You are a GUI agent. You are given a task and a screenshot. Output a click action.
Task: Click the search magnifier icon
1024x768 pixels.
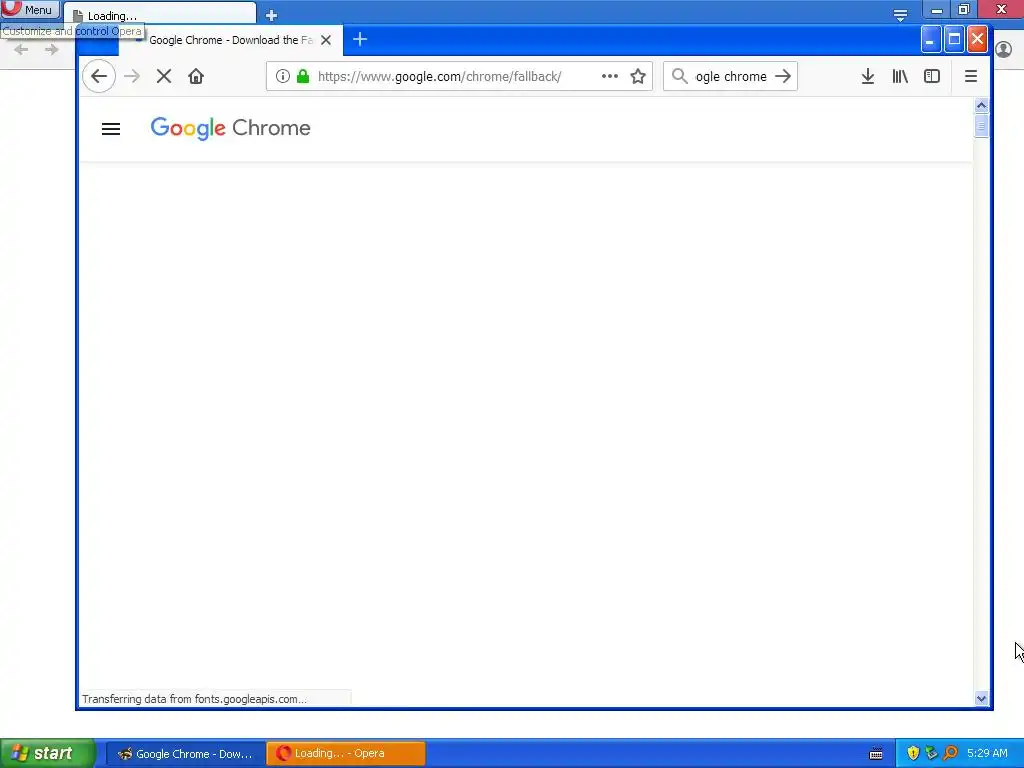pyautogui.click(x=680, y=76)
